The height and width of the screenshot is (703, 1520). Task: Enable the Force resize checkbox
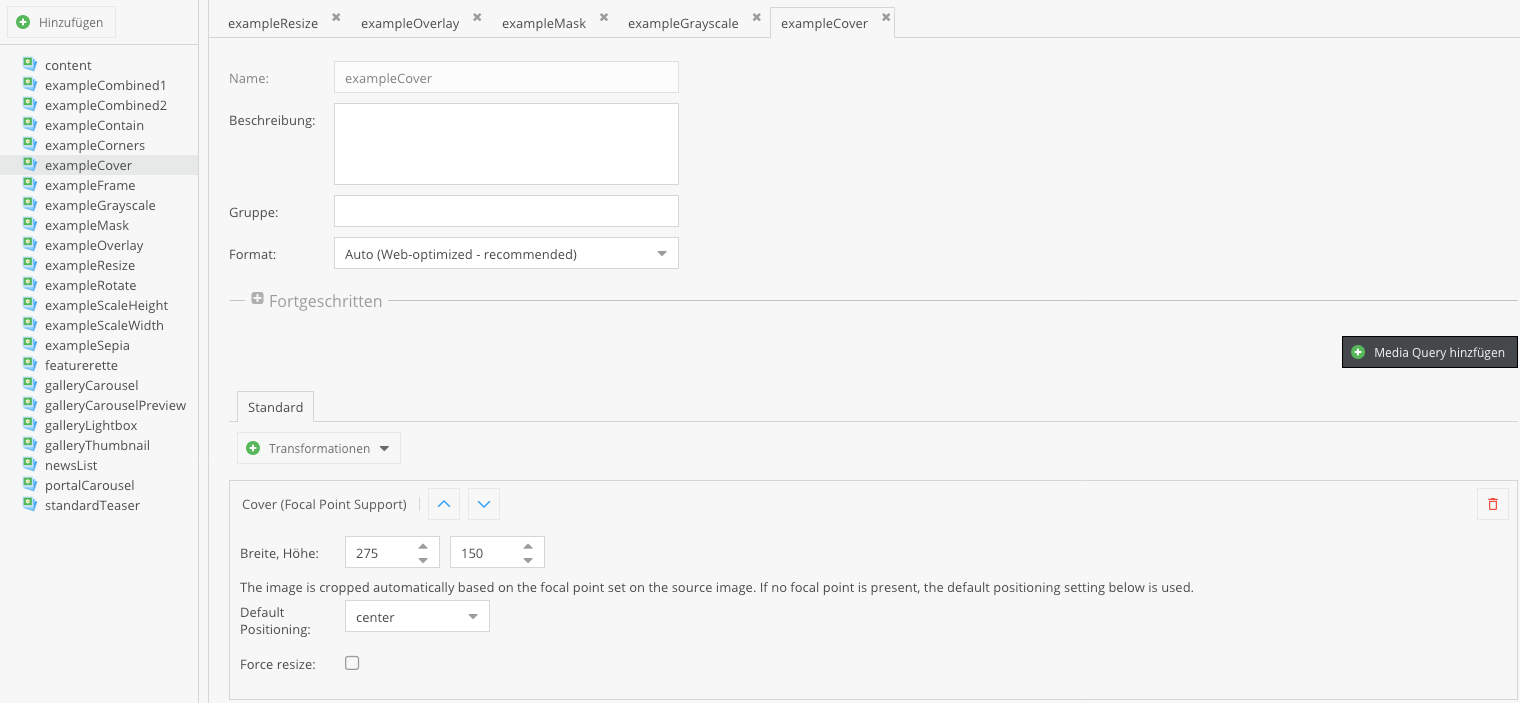click(x=352, y=663)
